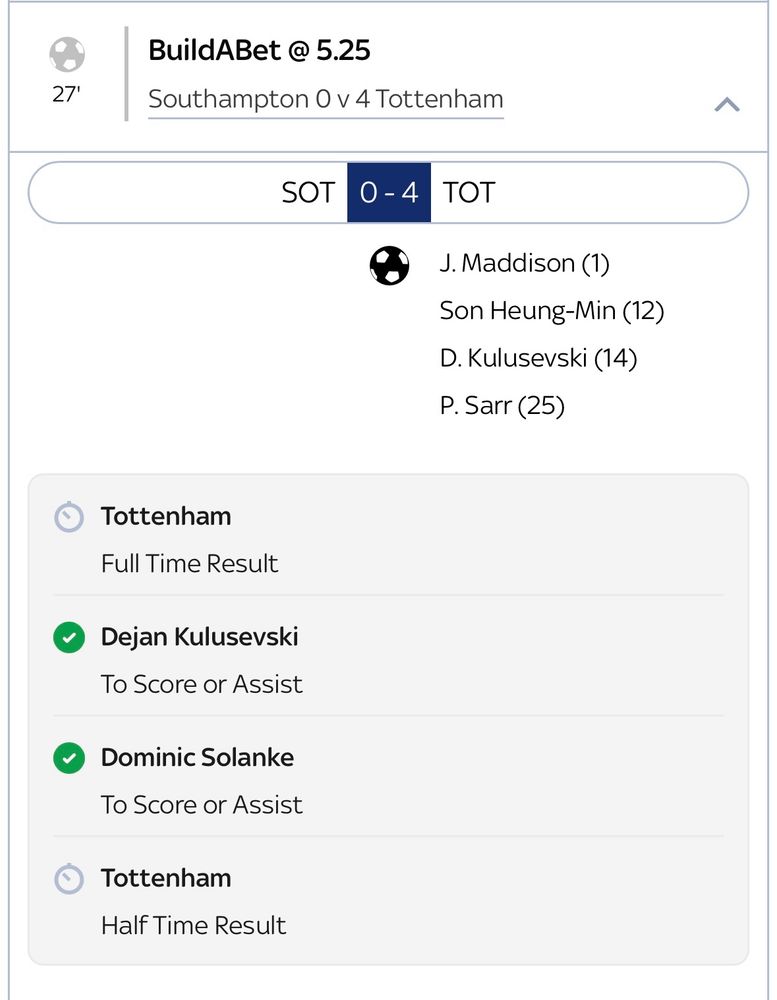777x1000 pixels.
Task: Click scorer J. Maddison (1)
Action: click(524, 263)
